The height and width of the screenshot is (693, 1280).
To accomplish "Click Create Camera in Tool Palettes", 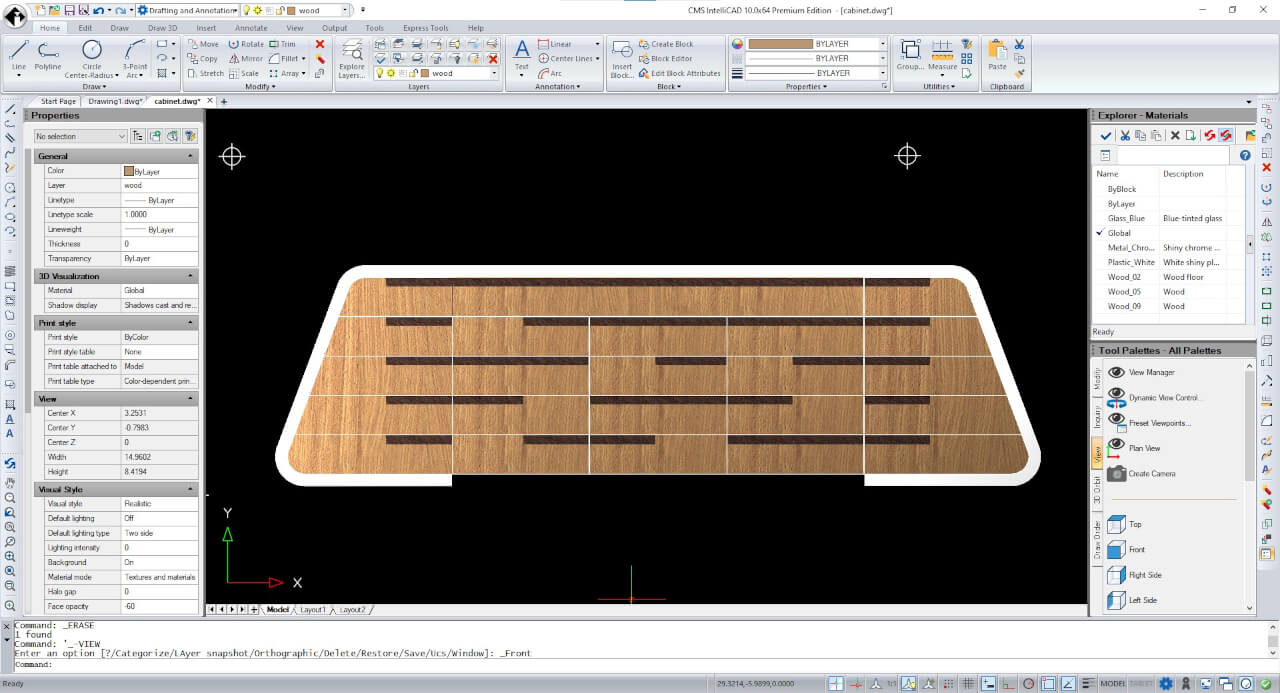I will pos(1141,473).
